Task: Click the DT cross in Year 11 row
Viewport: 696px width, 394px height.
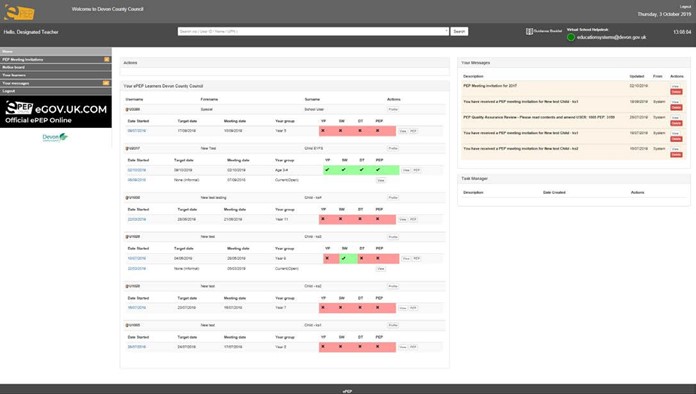Action: (x=360, y=219)
